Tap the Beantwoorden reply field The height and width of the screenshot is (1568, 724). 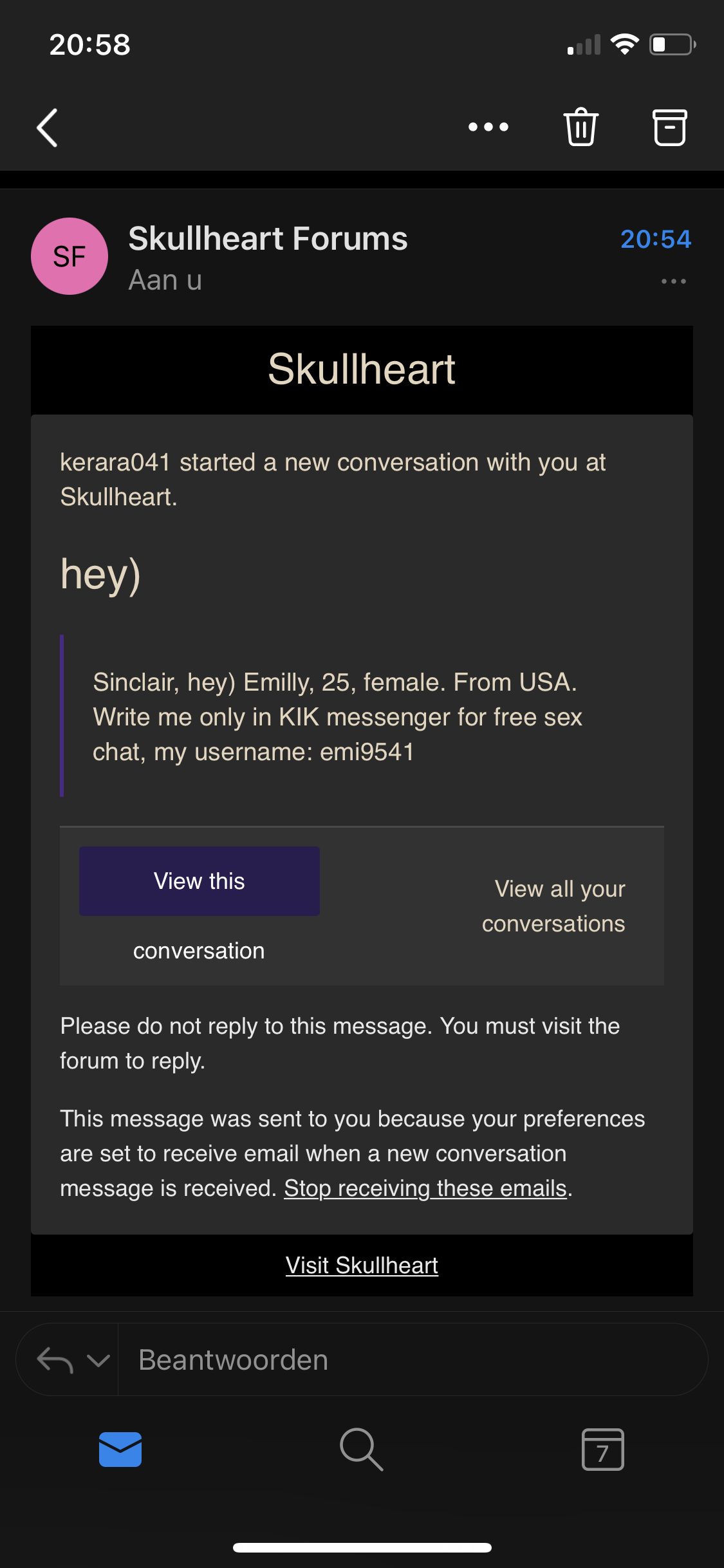[412, 1360]
